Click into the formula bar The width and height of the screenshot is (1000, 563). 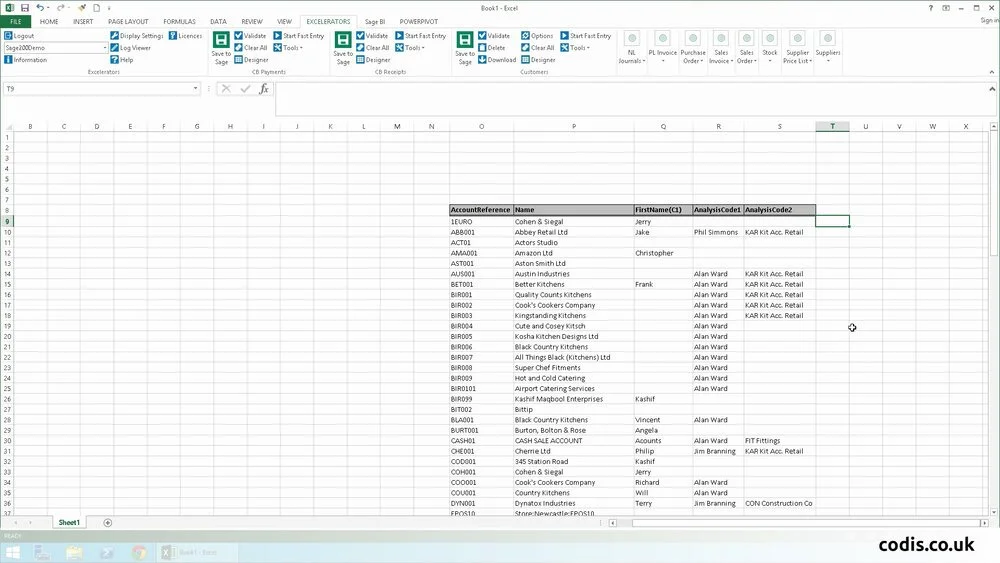pyautogui.click(x=631, y=99)
